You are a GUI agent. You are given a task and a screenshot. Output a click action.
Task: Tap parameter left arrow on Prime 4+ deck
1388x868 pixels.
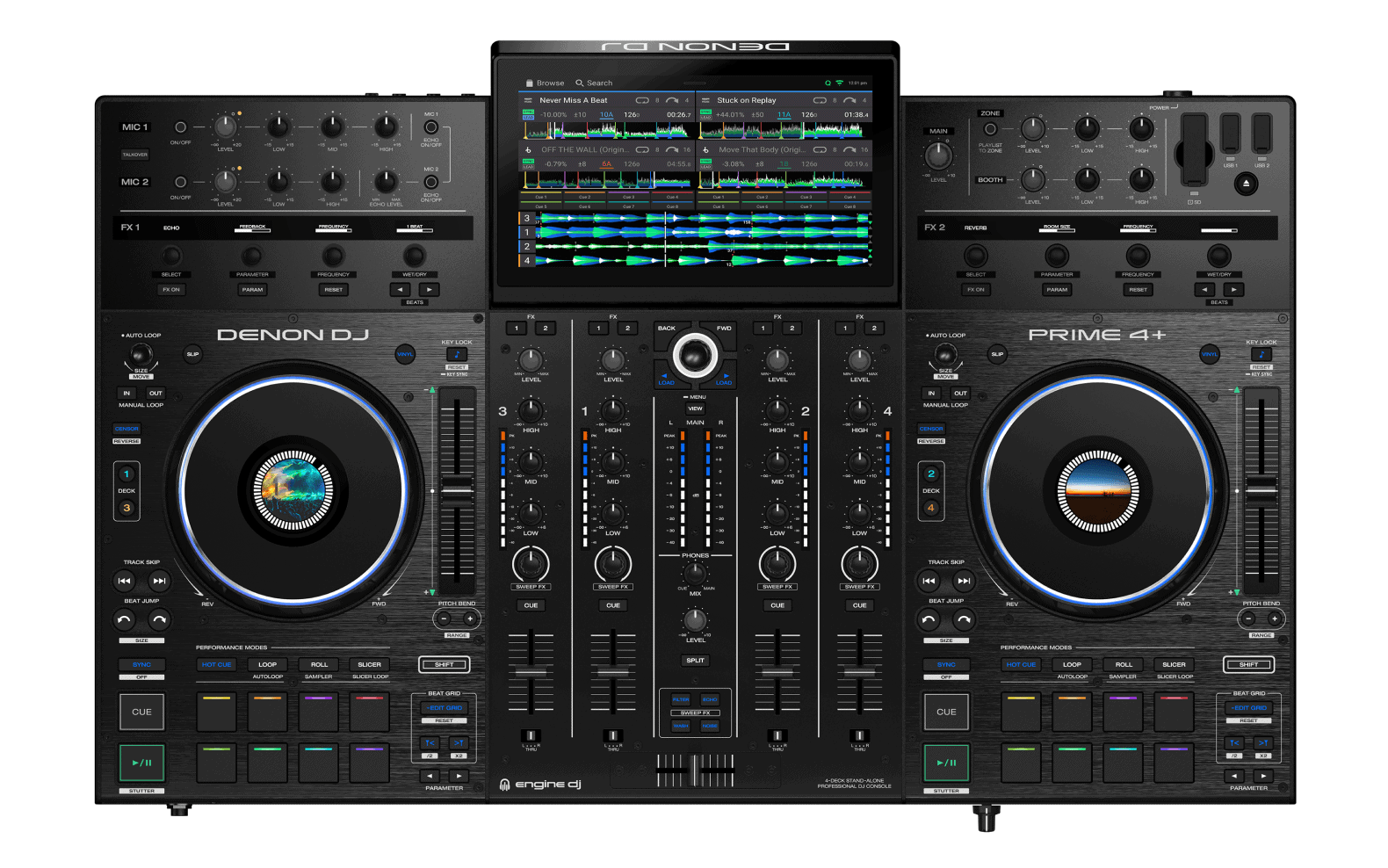(1234, 776)
